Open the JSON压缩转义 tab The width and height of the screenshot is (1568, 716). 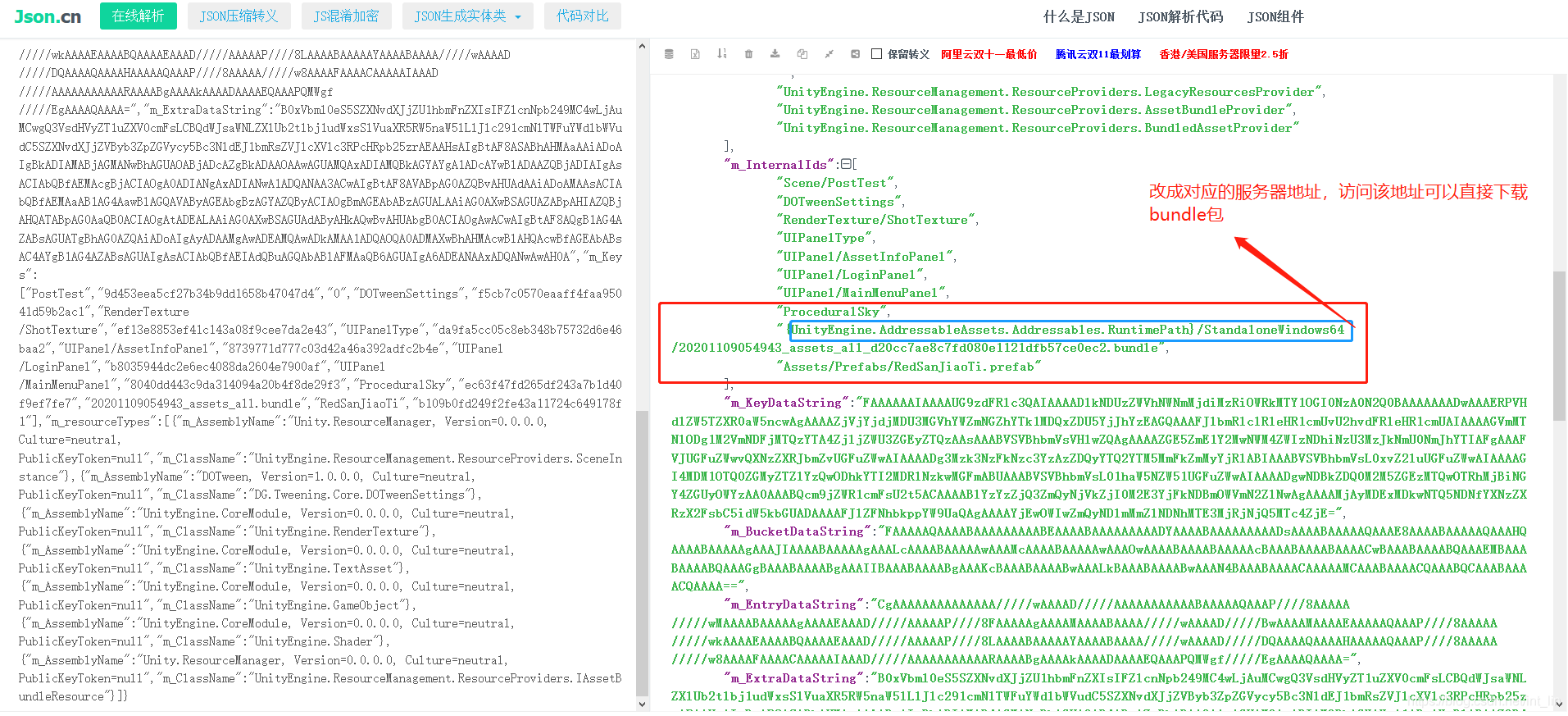click(239, 16)
